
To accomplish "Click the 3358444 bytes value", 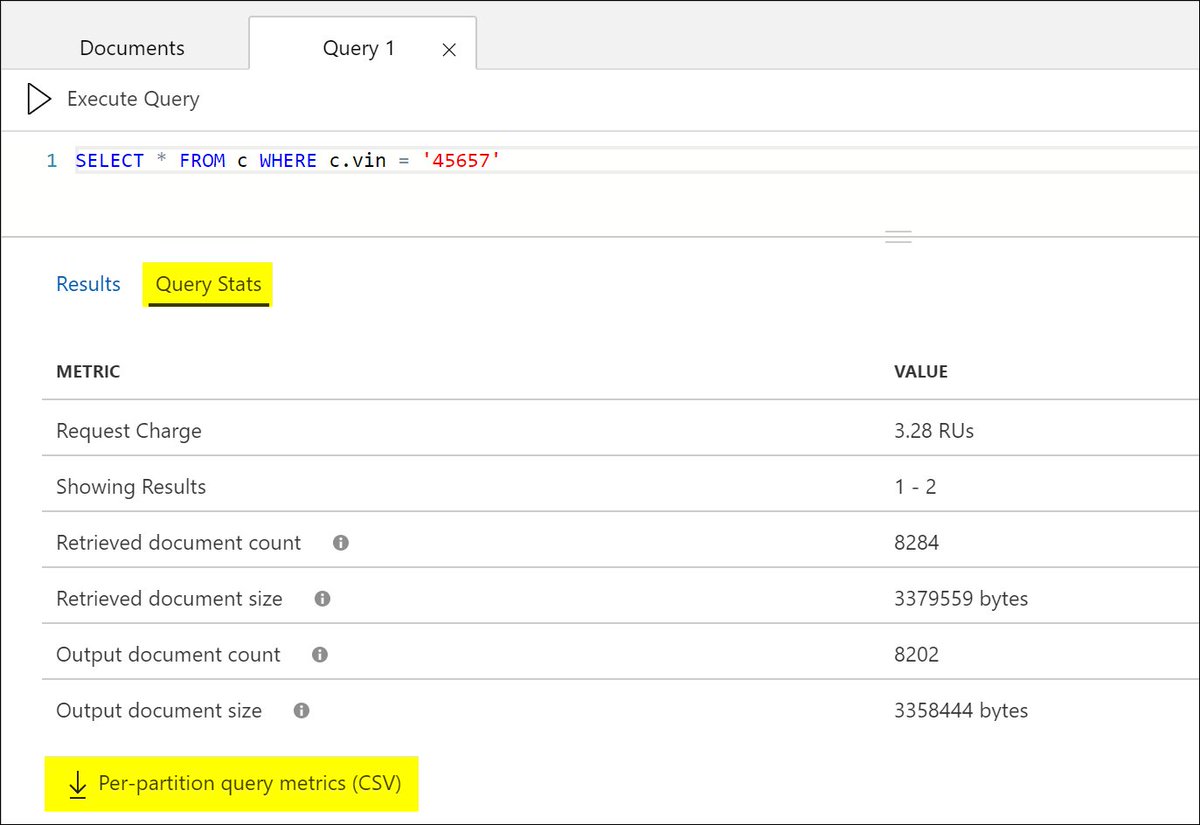I will pos(961,711).
